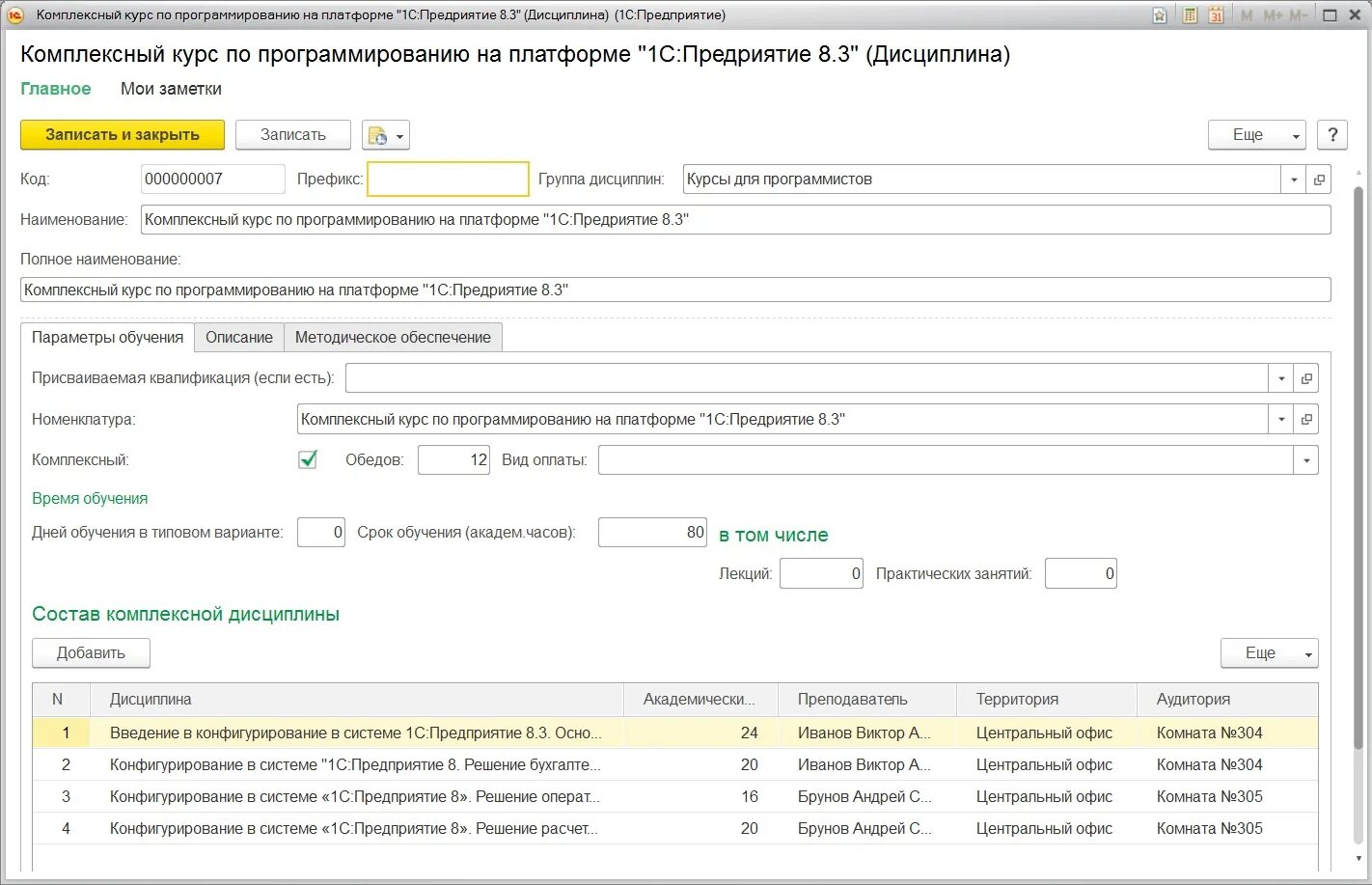Click the M- memory subtract button
This screenshot has width=1372, height=885.
tap(1299, 15)
